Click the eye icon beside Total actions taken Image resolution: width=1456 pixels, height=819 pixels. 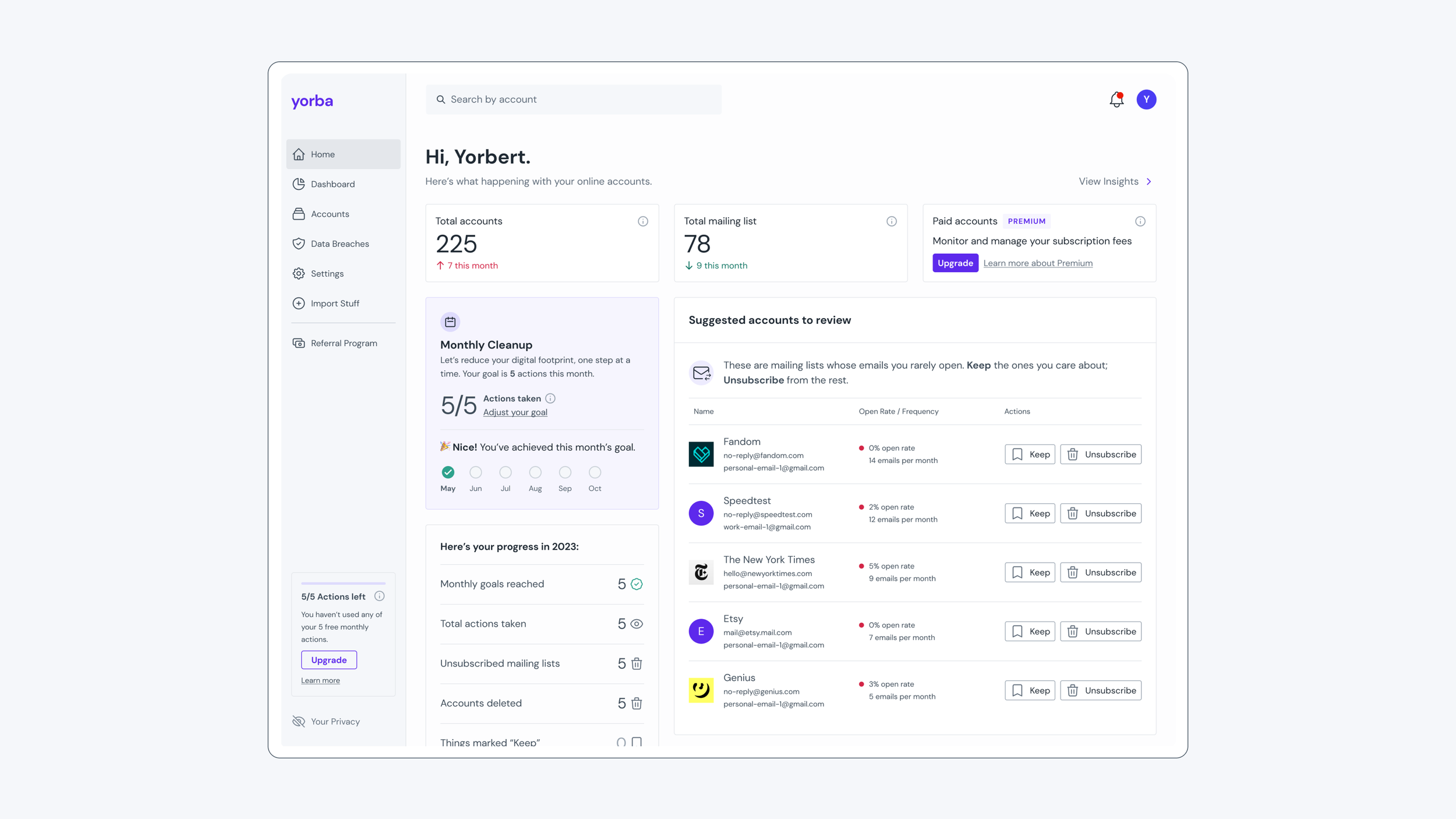tap(637, 624)
